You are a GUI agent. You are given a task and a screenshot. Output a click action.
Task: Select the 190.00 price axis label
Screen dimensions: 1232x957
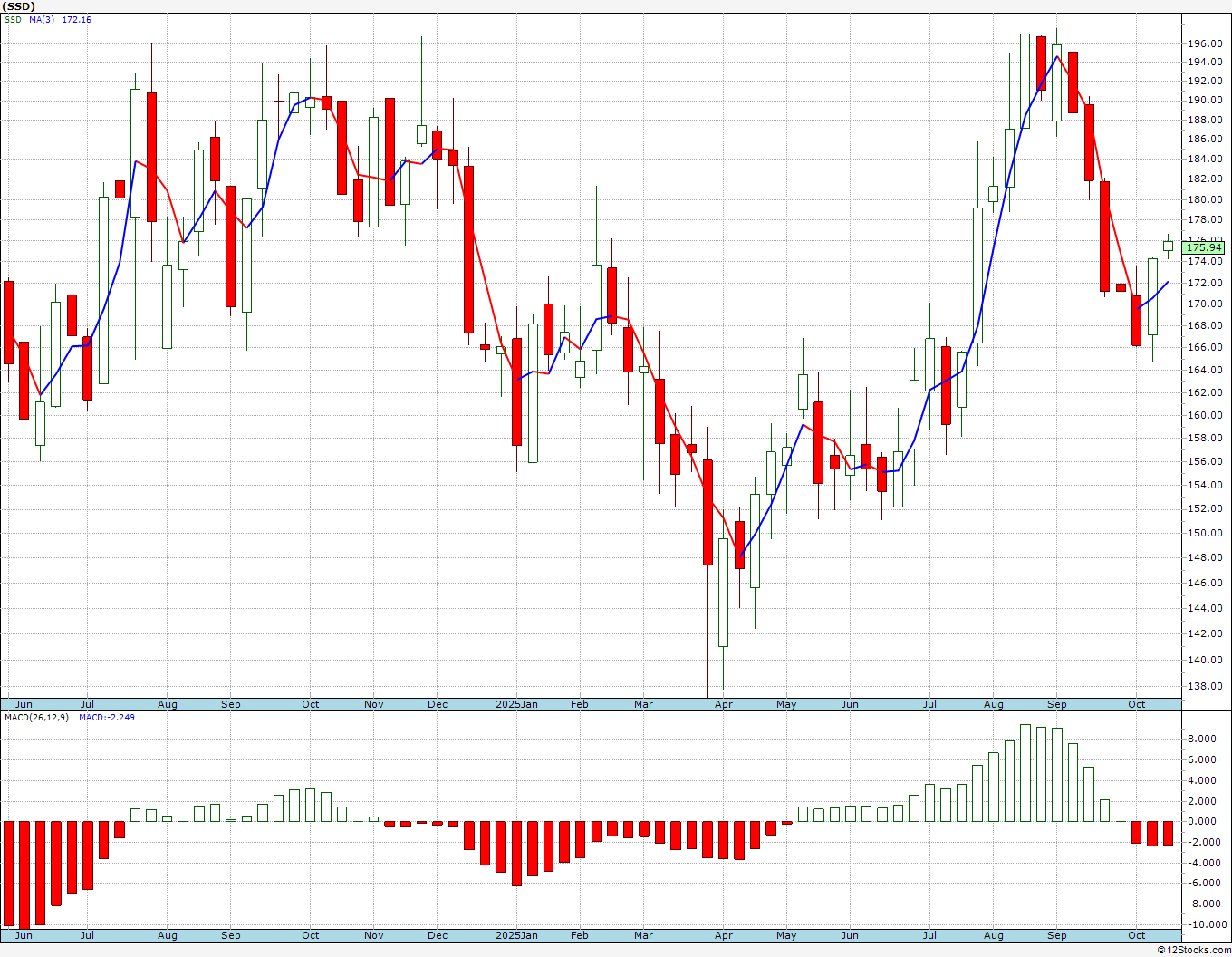[x=1204, y=101]
